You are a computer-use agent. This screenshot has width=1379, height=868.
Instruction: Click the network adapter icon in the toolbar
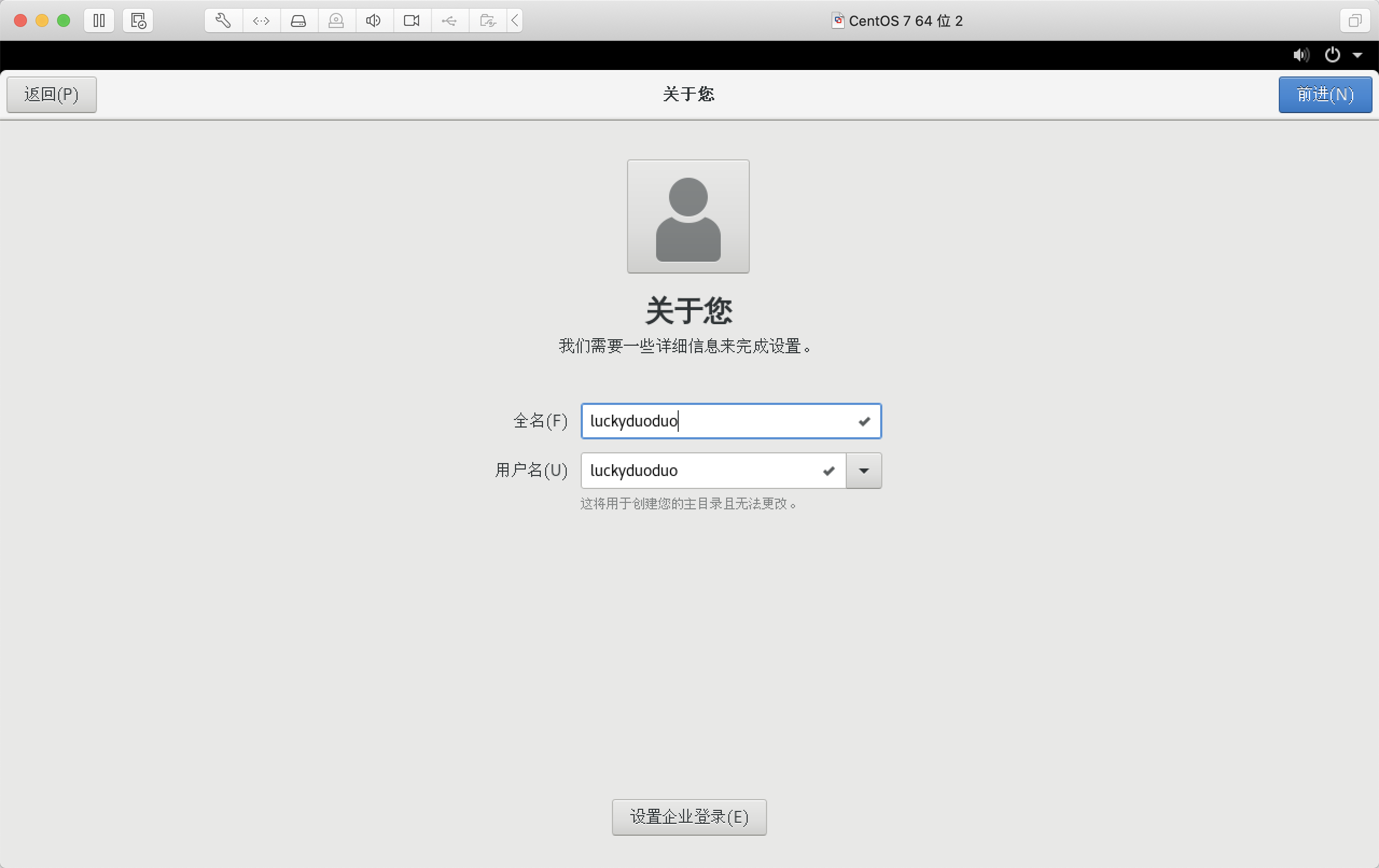(261, 20)
